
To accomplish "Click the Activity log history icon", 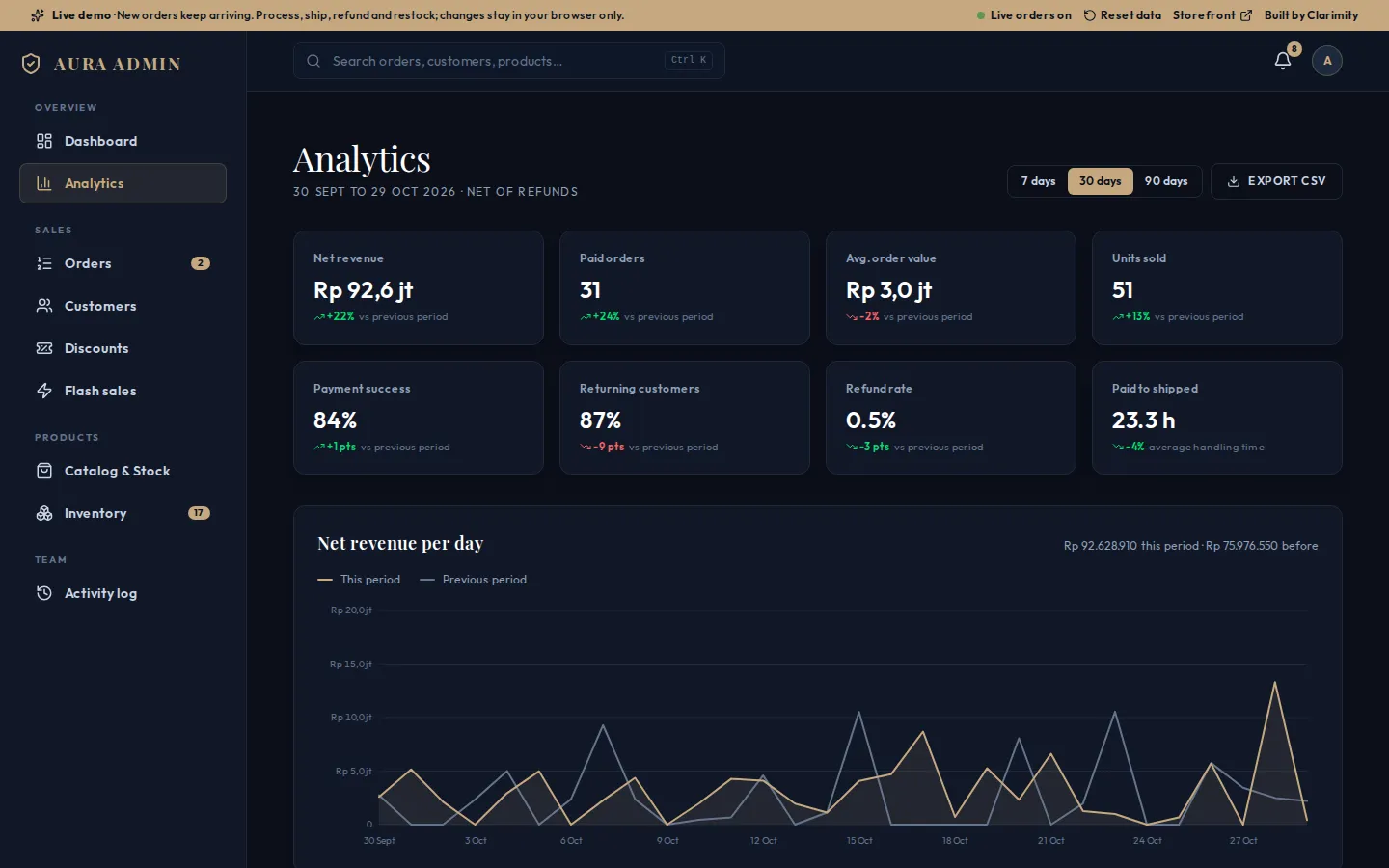I will pyautogui.click(x=44, y=593).
